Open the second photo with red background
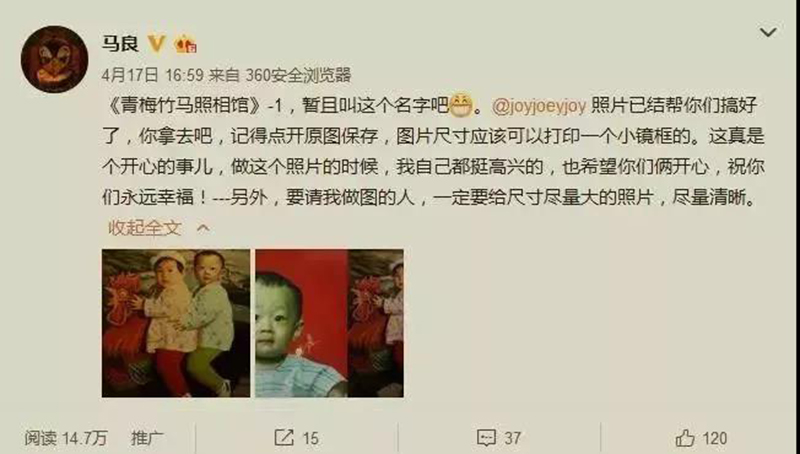This screenshot has height=454, width=800. 330,323
